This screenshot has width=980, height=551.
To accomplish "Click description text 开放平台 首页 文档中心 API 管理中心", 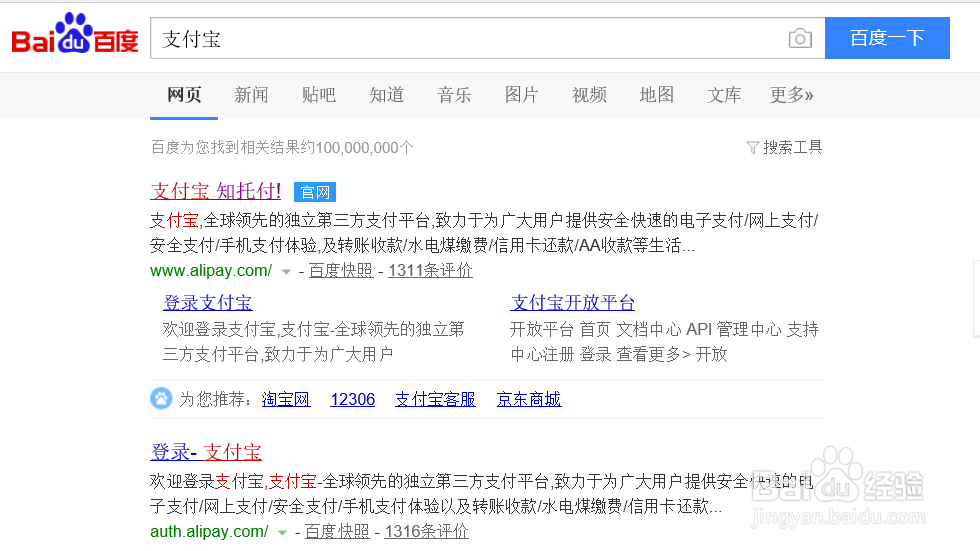I will click(646, 329).
